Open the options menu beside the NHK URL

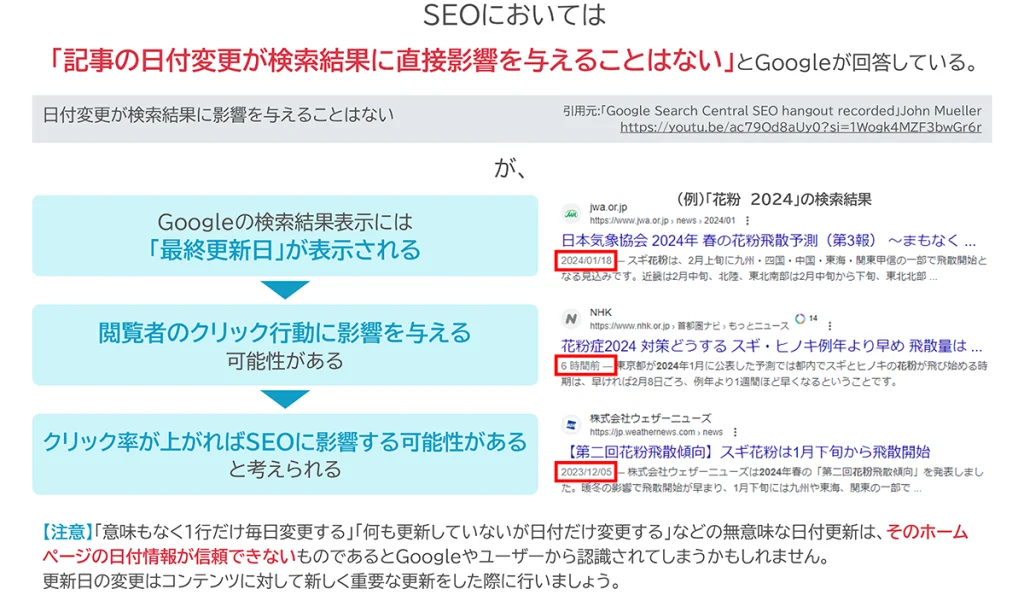coord(829,326)
